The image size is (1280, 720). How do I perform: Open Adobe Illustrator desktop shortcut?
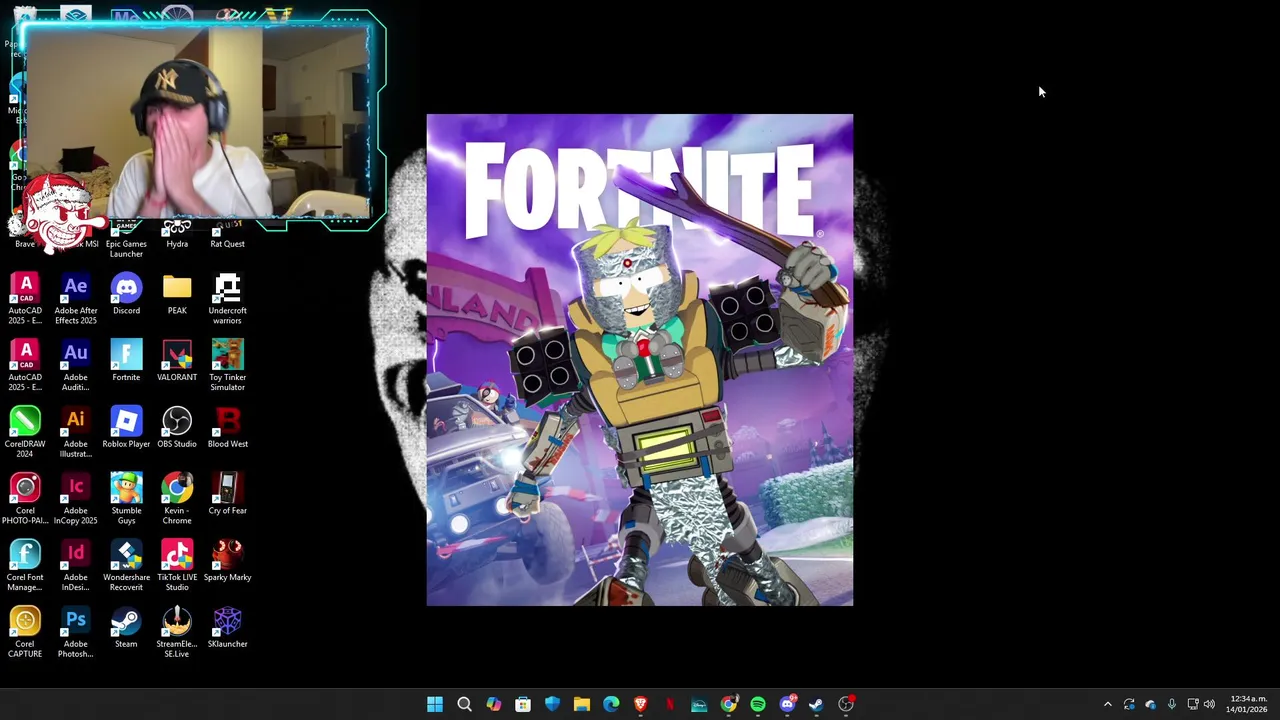coord(76,432)
